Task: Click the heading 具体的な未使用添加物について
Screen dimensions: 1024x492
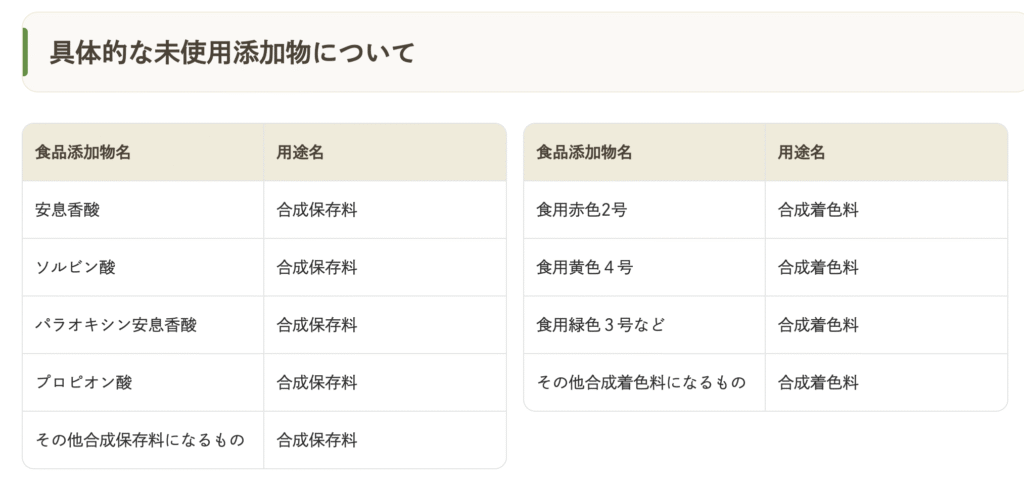Action: click(x=232, y=53)
